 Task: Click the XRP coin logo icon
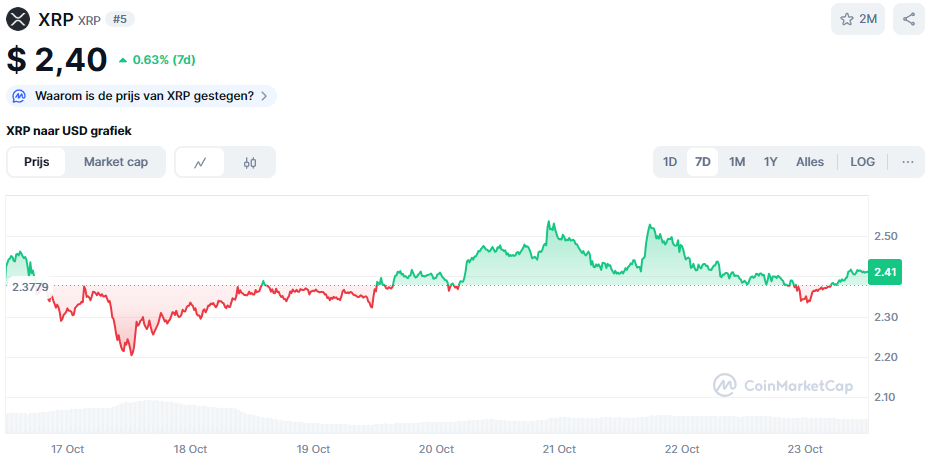[x=18, y=19]
